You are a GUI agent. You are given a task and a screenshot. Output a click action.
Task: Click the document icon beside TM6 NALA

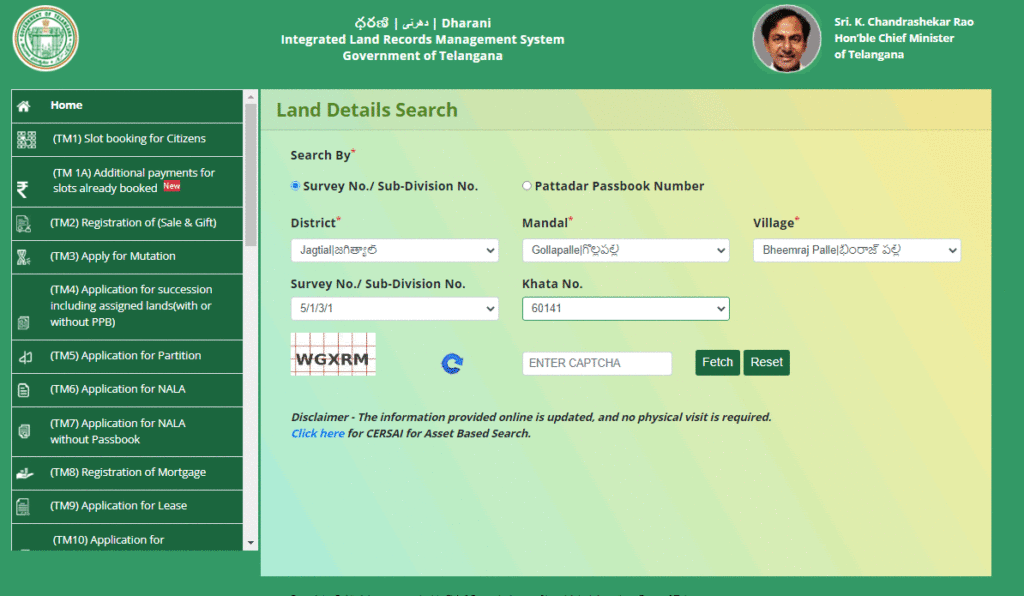coord(22,390)
